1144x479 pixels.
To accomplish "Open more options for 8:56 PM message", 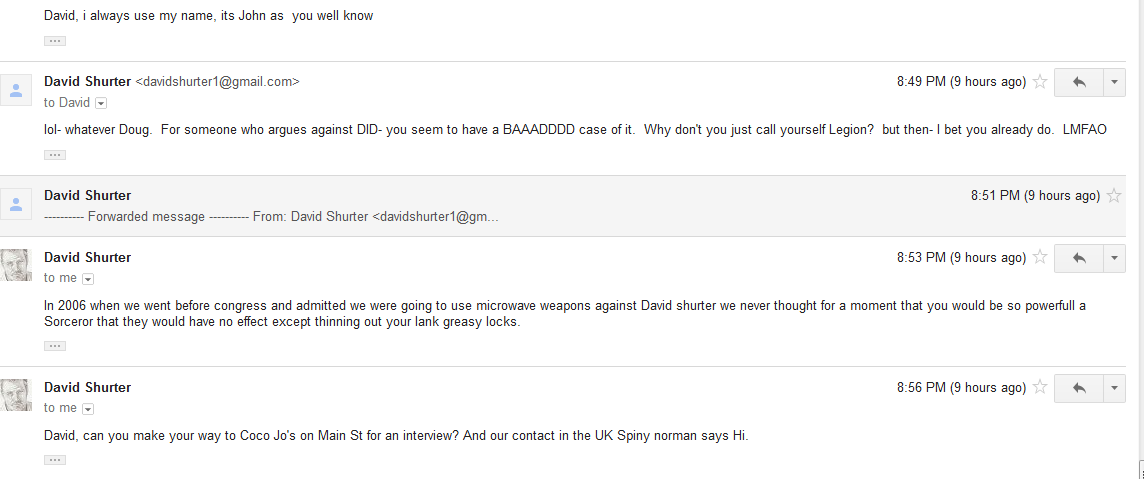I will coord(1114,388).
